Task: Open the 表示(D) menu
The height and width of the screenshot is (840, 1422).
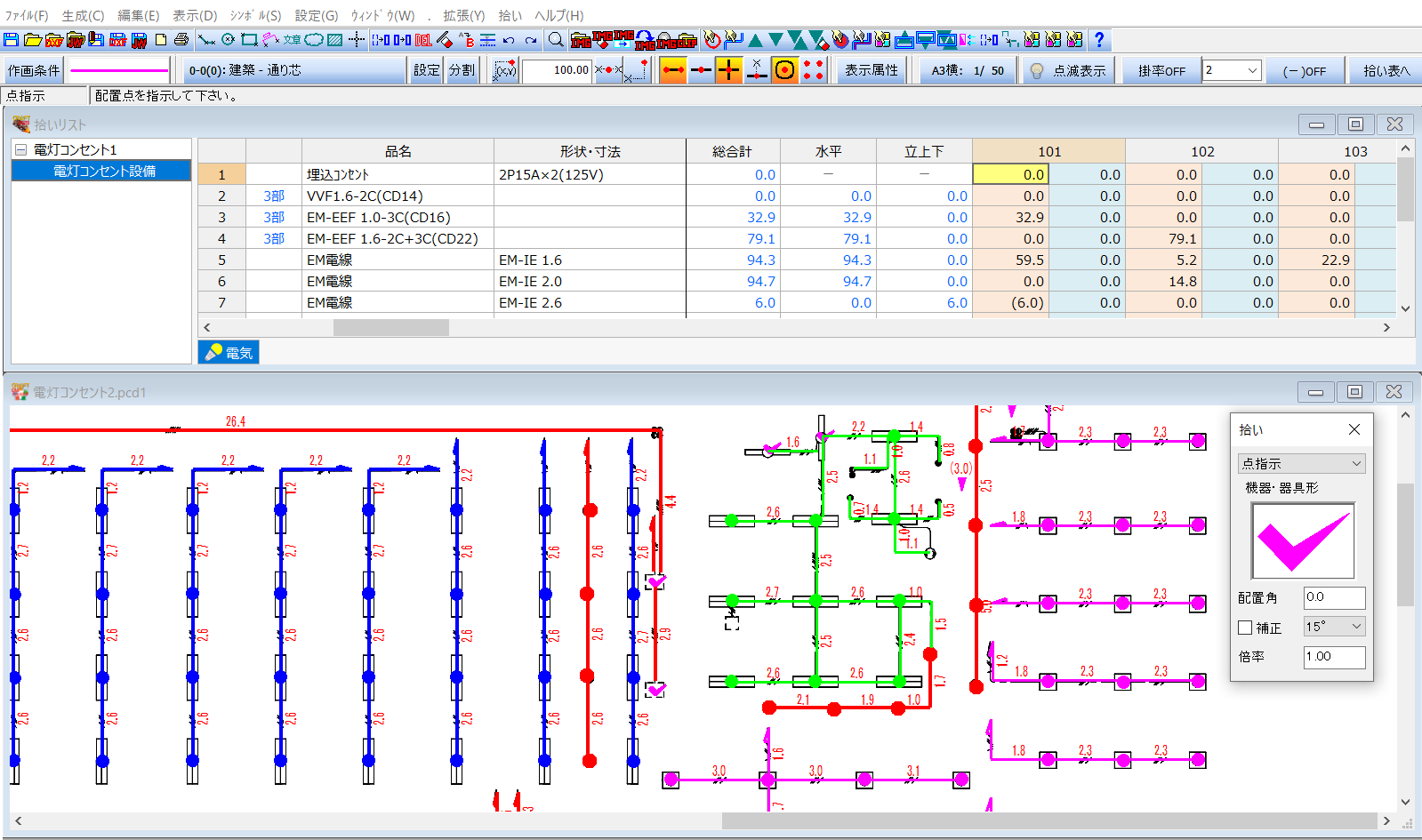Action: pyautogui.click(x=194, y=15)
